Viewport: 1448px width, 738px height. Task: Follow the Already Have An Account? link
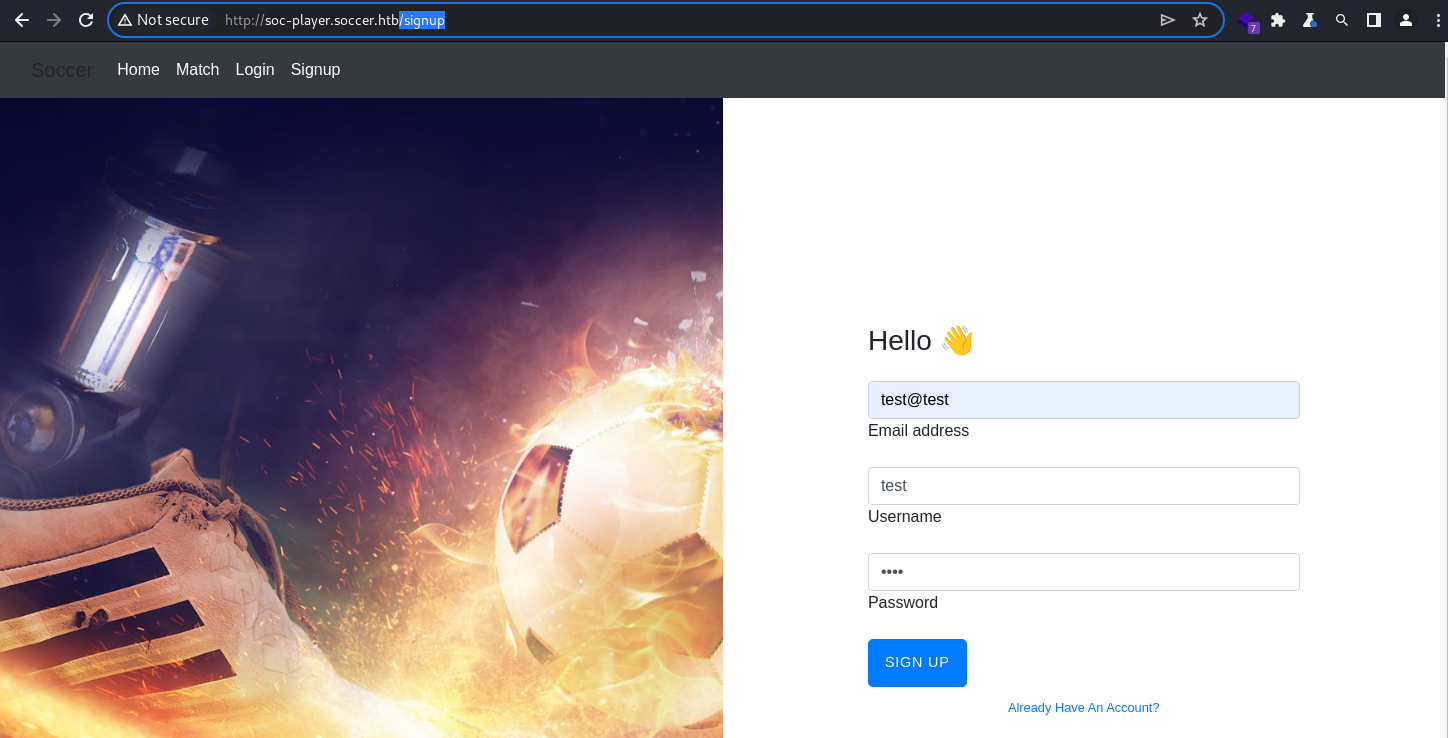(1084, 708)
